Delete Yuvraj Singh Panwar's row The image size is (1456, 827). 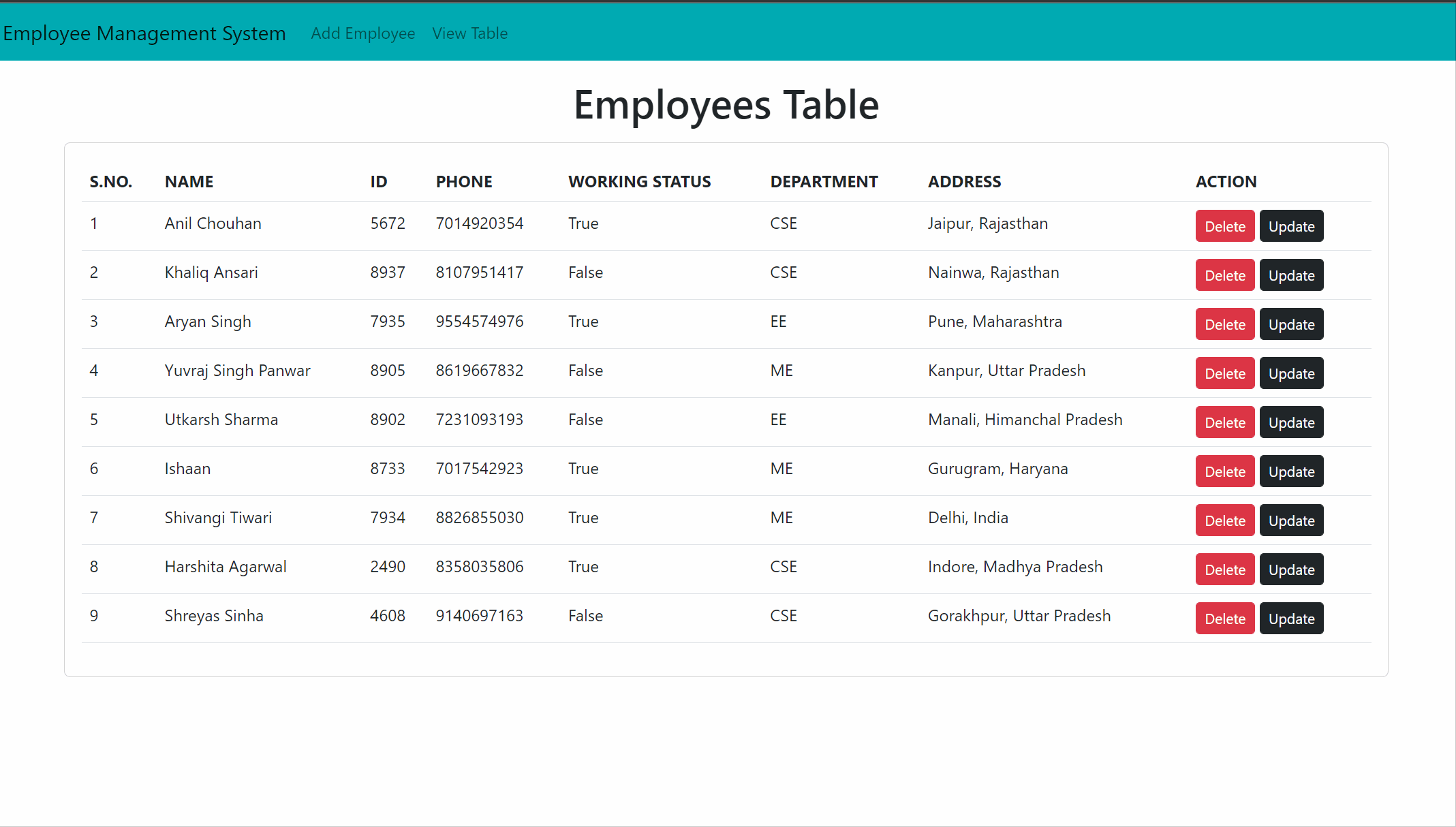coord(1224,373)
